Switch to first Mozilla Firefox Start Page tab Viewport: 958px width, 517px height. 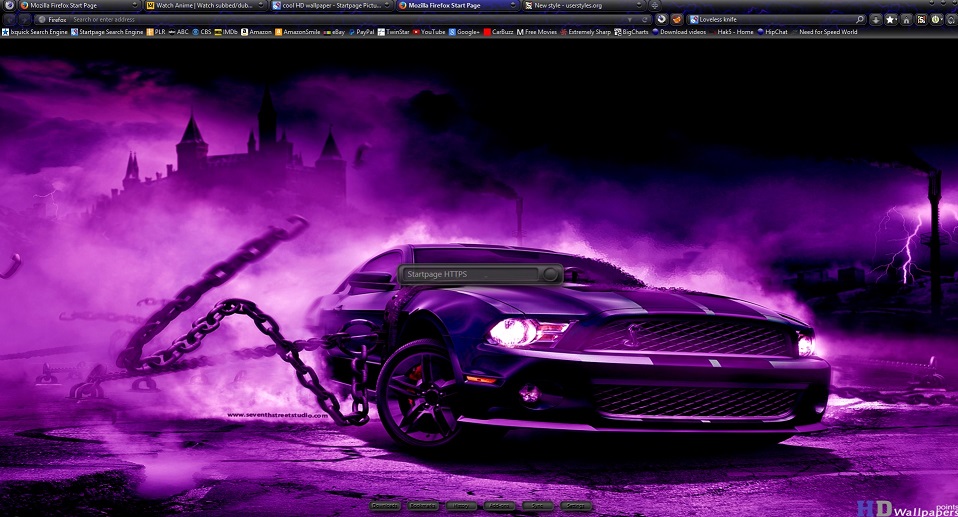coord(79,6)
